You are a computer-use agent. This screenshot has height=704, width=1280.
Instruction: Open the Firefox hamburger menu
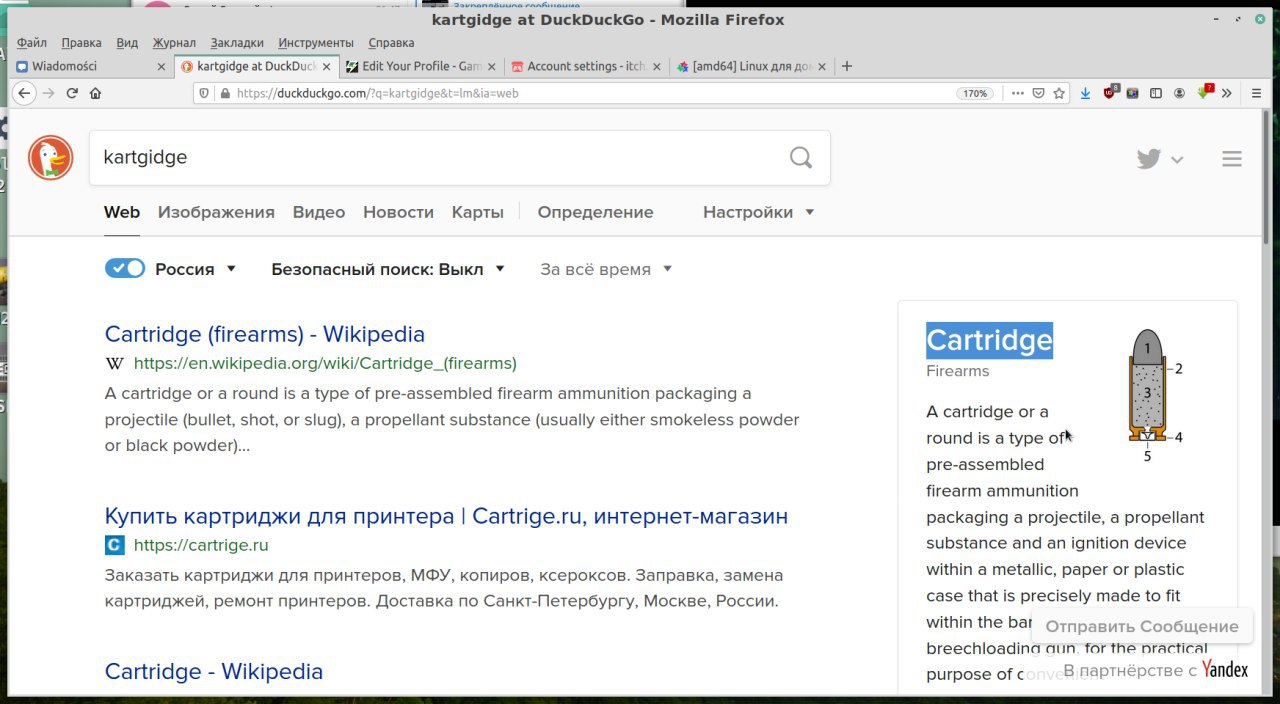(x=1258, y=93)
